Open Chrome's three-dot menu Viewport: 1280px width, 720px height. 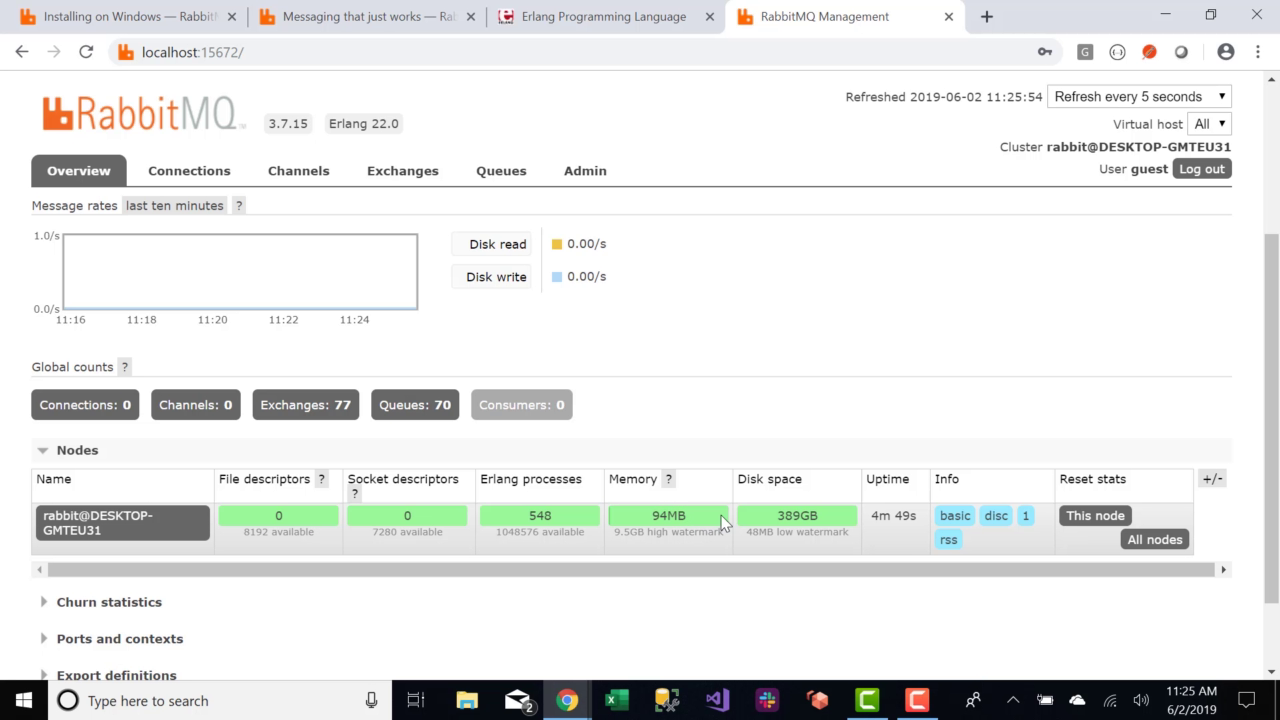coord(1257,52)
